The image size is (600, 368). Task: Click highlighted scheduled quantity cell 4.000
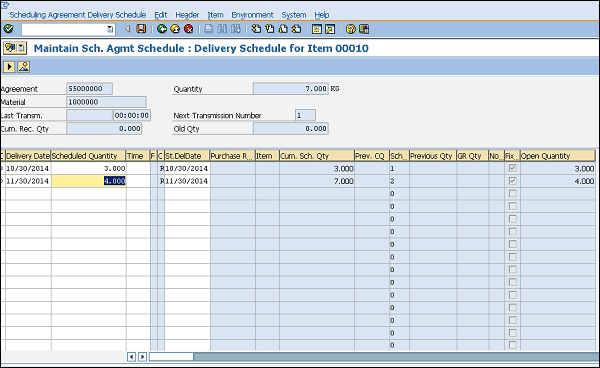pyautogui.click(x=88, y=181)
